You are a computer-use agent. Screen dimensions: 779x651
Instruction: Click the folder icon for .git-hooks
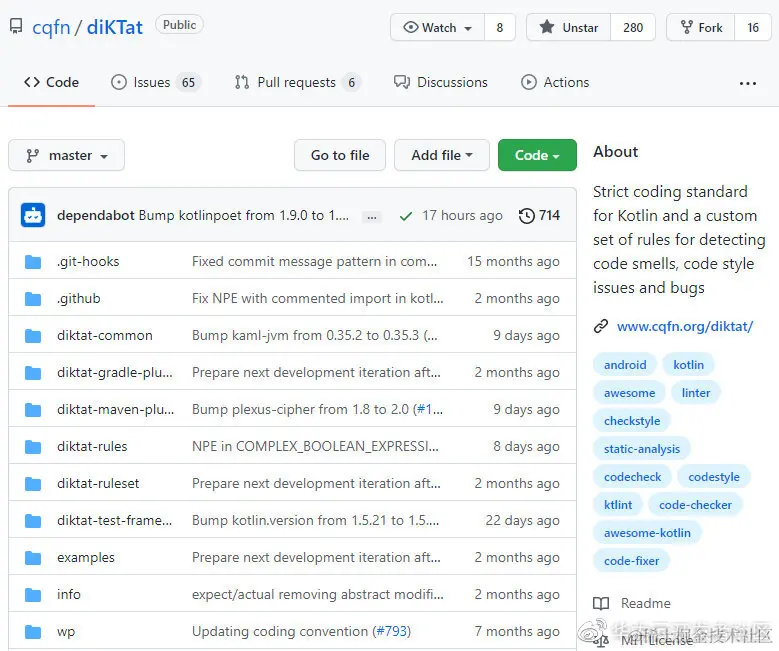point(33,261)
